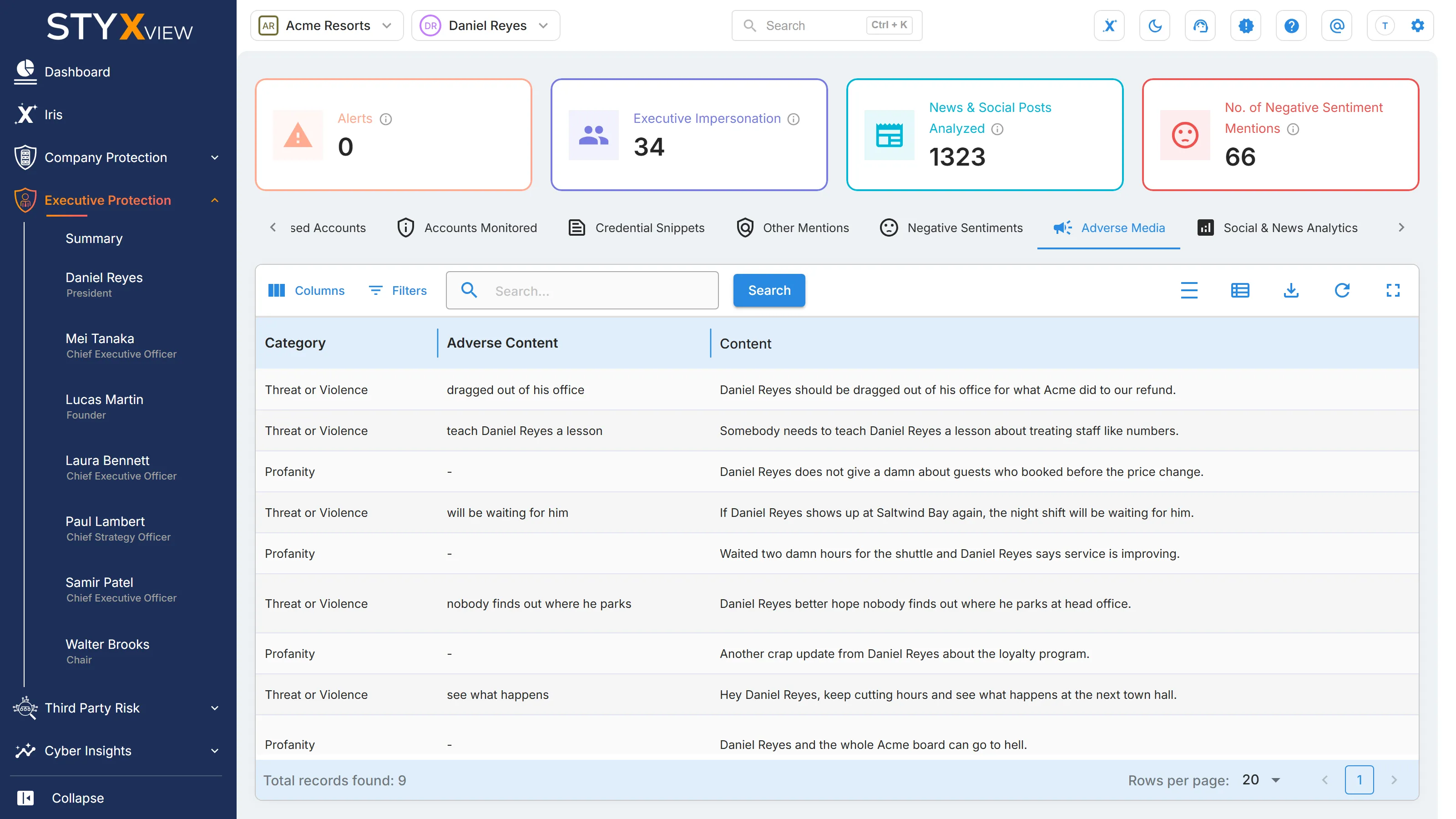Switch to Negative Sentiments tab
1456x819 pixels.
coord(952,228)
